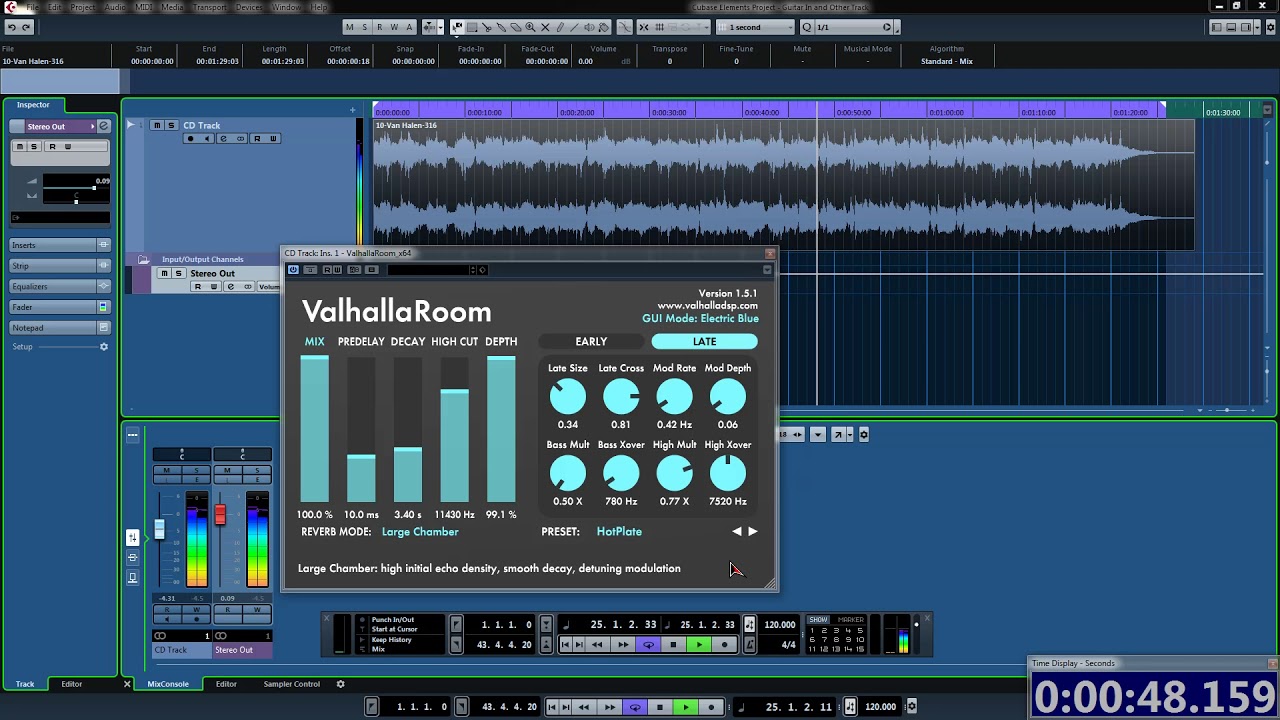Viewport: 1280px width, 720px height.
Task: Switch to the Sampler Control tab
Action: 291,684
